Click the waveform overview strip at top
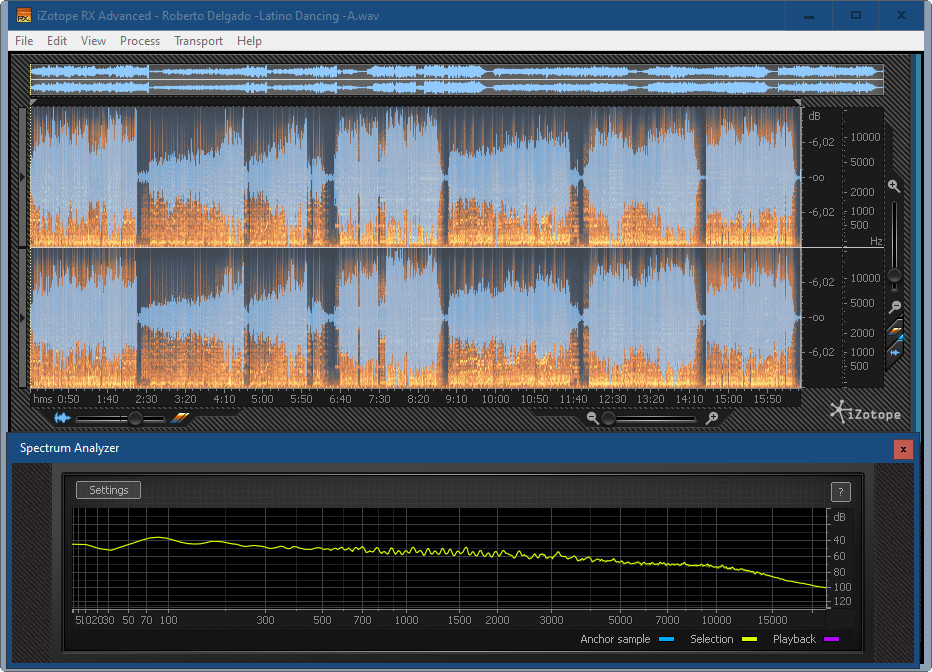This screenshot has width=932, height=672. coord(456,80)
